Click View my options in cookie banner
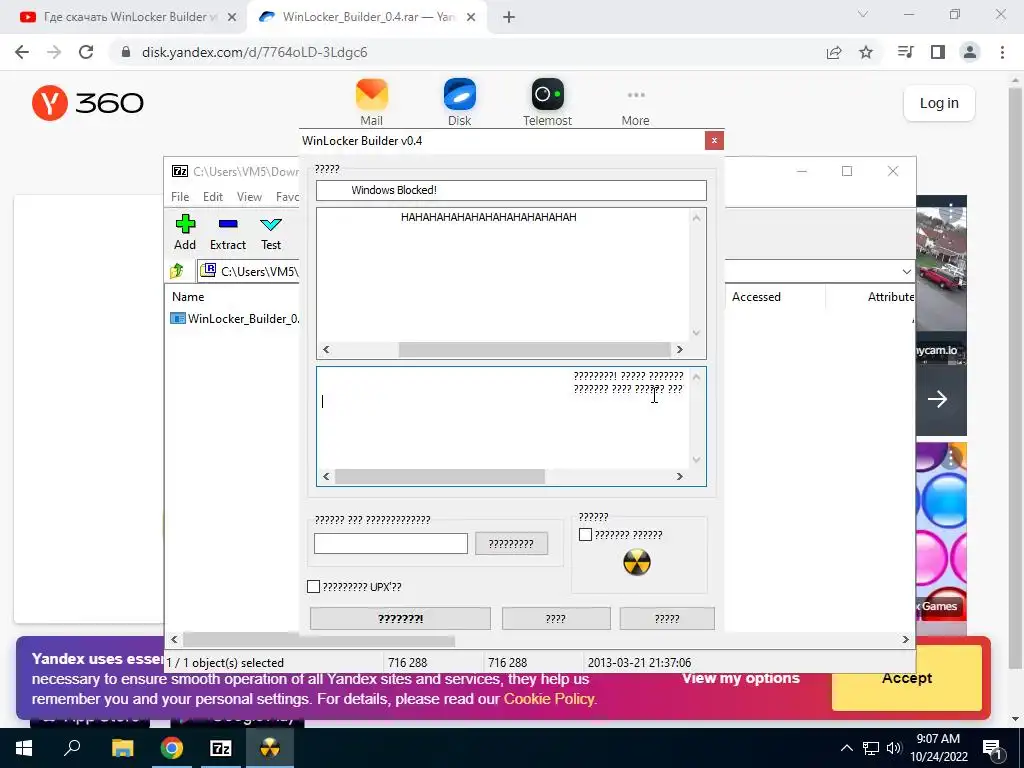The height and width of the screenshot is (768, 1024). click(x=741, y=678)
